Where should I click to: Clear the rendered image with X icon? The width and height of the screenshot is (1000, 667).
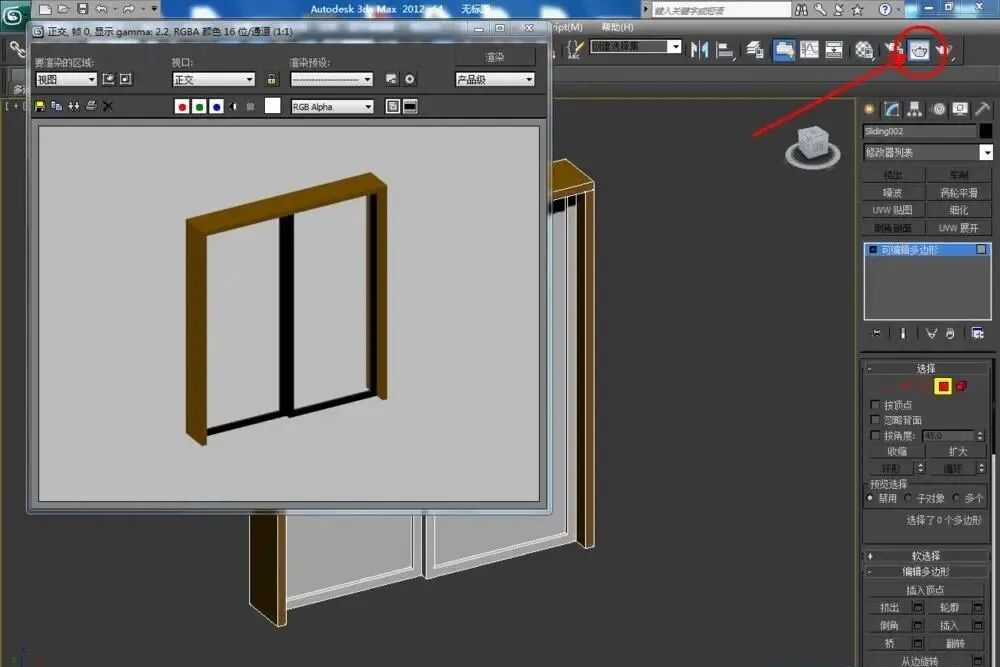pyautogui.click(x=108, y=106)
